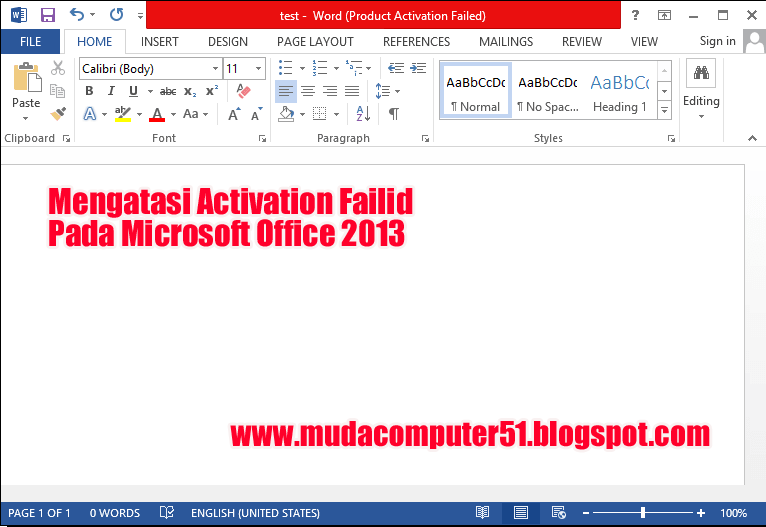
Task: Apply the Normal style
Action: 475,90
